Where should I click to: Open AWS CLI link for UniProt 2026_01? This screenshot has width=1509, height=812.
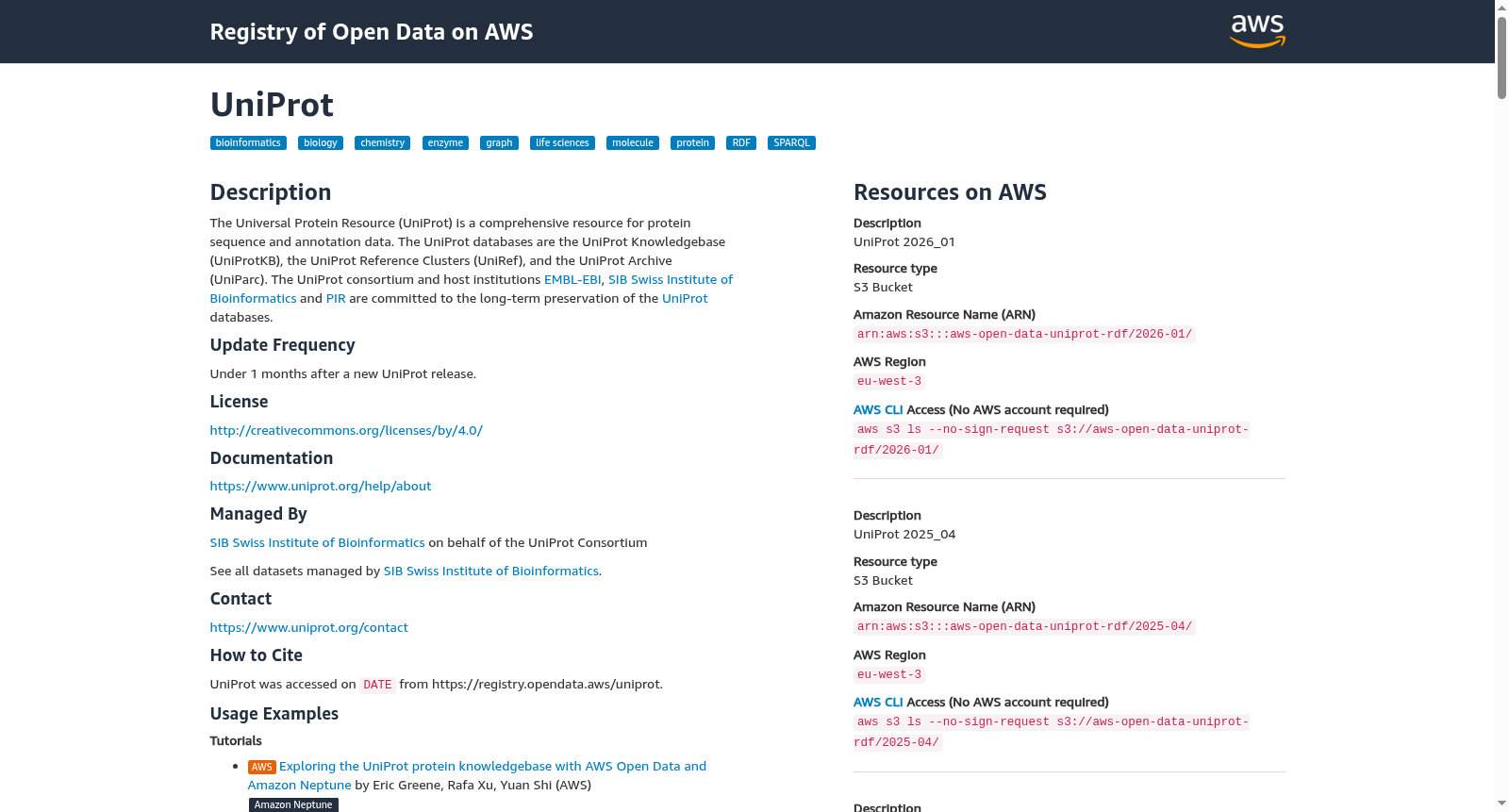878,410
